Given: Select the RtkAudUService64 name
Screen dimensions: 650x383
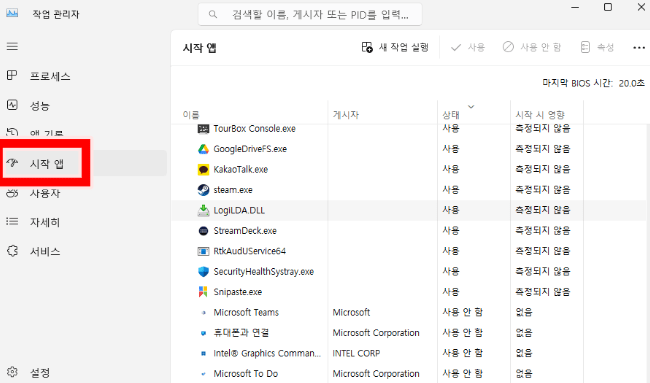Looking at the screenshot, I should coord(250,251).
